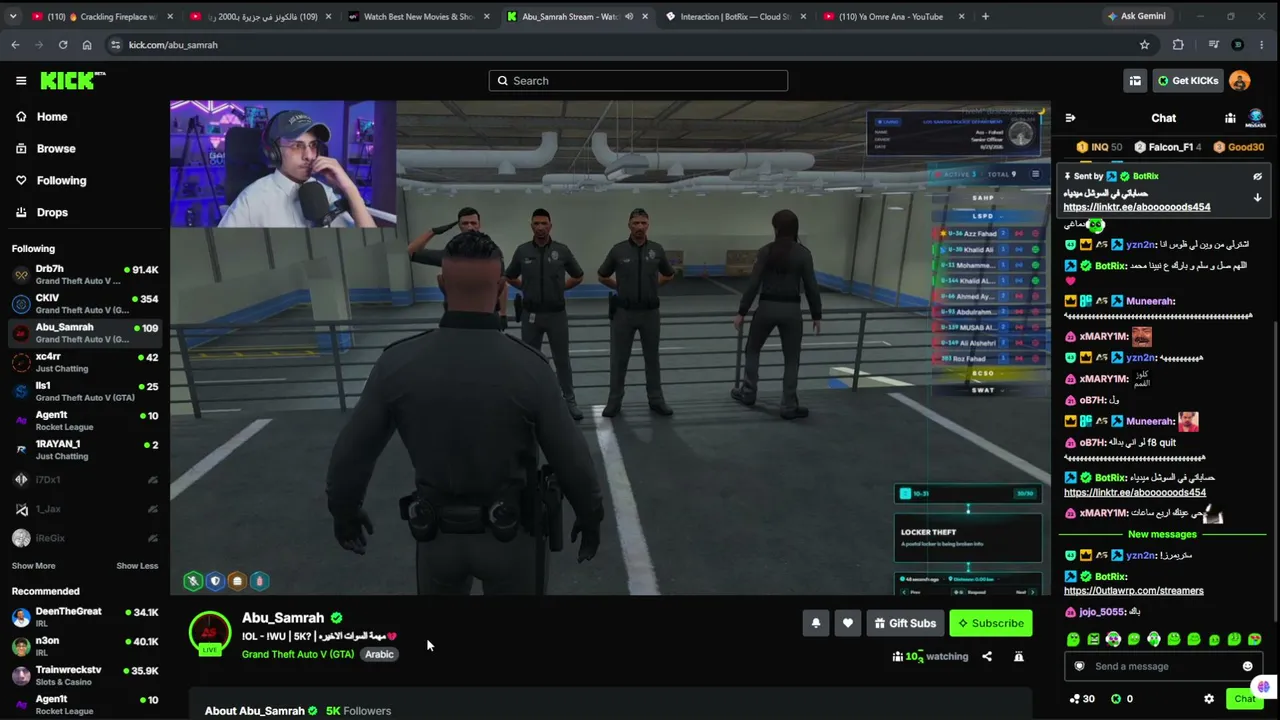Open the sidebar hamburger menu
1280x720 pixels.
coord(21,81)
